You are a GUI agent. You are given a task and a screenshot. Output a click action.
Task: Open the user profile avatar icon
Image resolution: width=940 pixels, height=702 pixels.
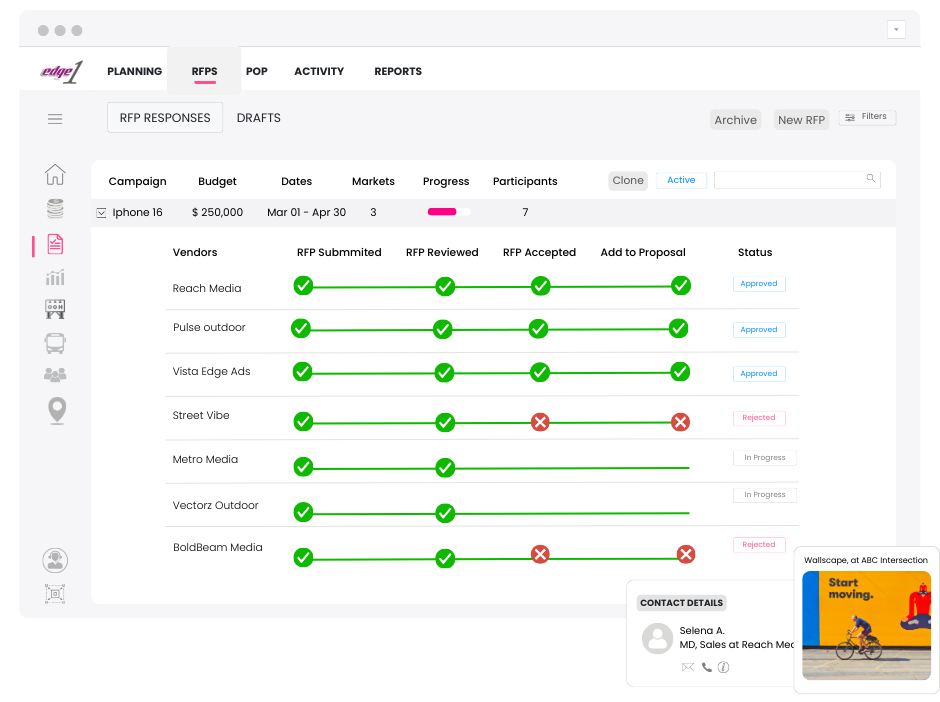point(55,561)
